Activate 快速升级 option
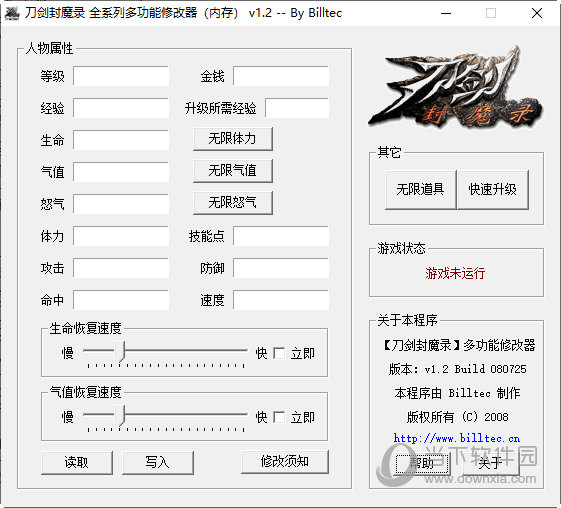 [x=493, y=190]
